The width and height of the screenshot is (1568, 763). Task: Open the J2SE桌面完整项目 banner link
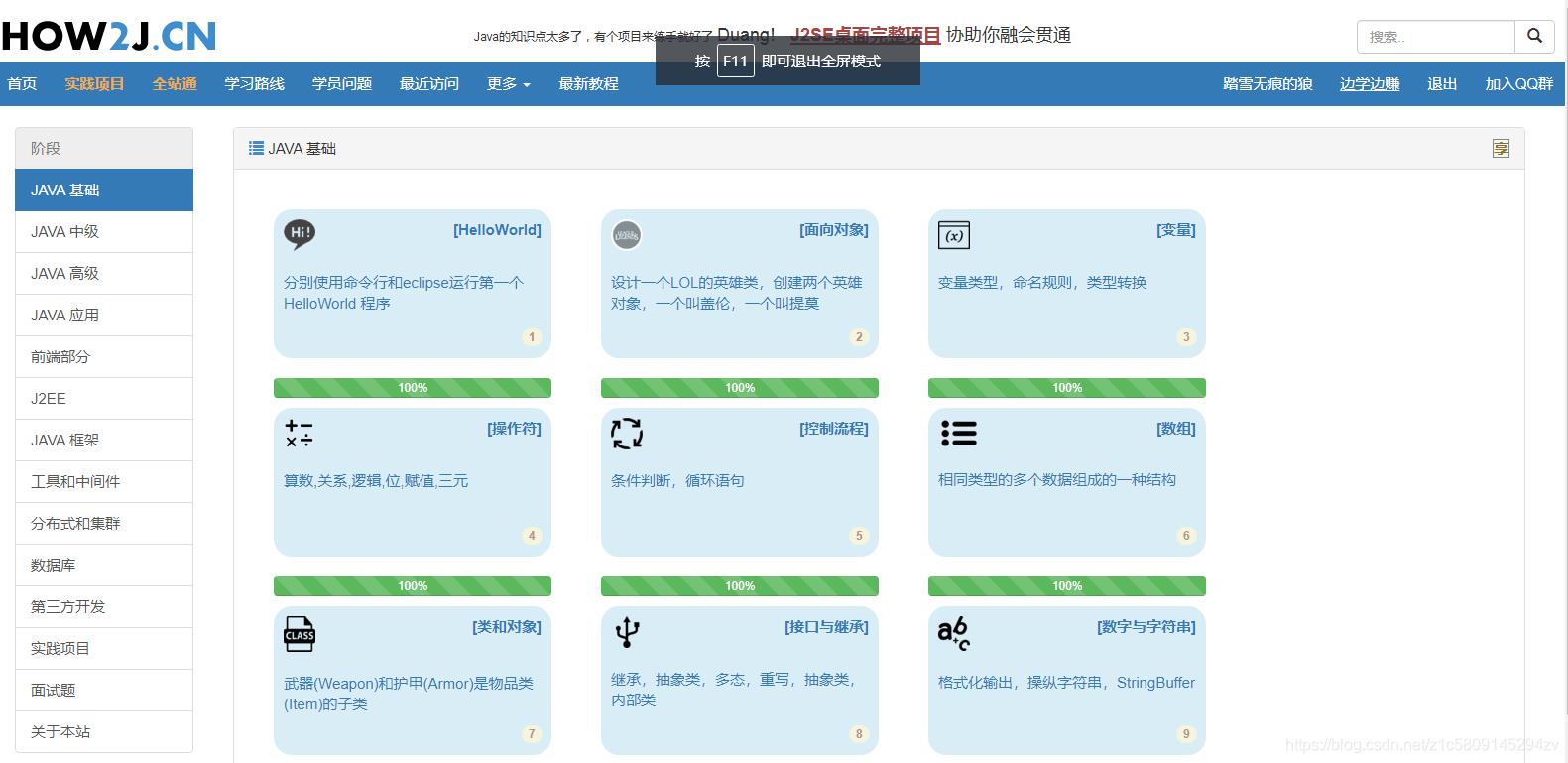click(868, 35)
